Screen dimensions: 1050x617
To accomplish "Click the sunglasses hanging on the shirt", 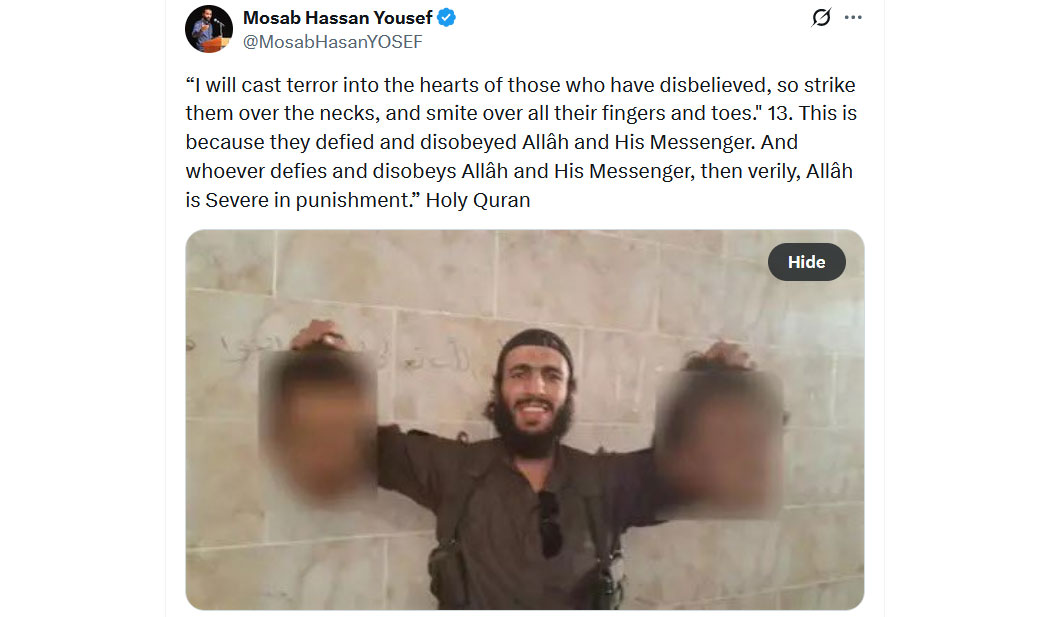I will click(x=550, y=525).
